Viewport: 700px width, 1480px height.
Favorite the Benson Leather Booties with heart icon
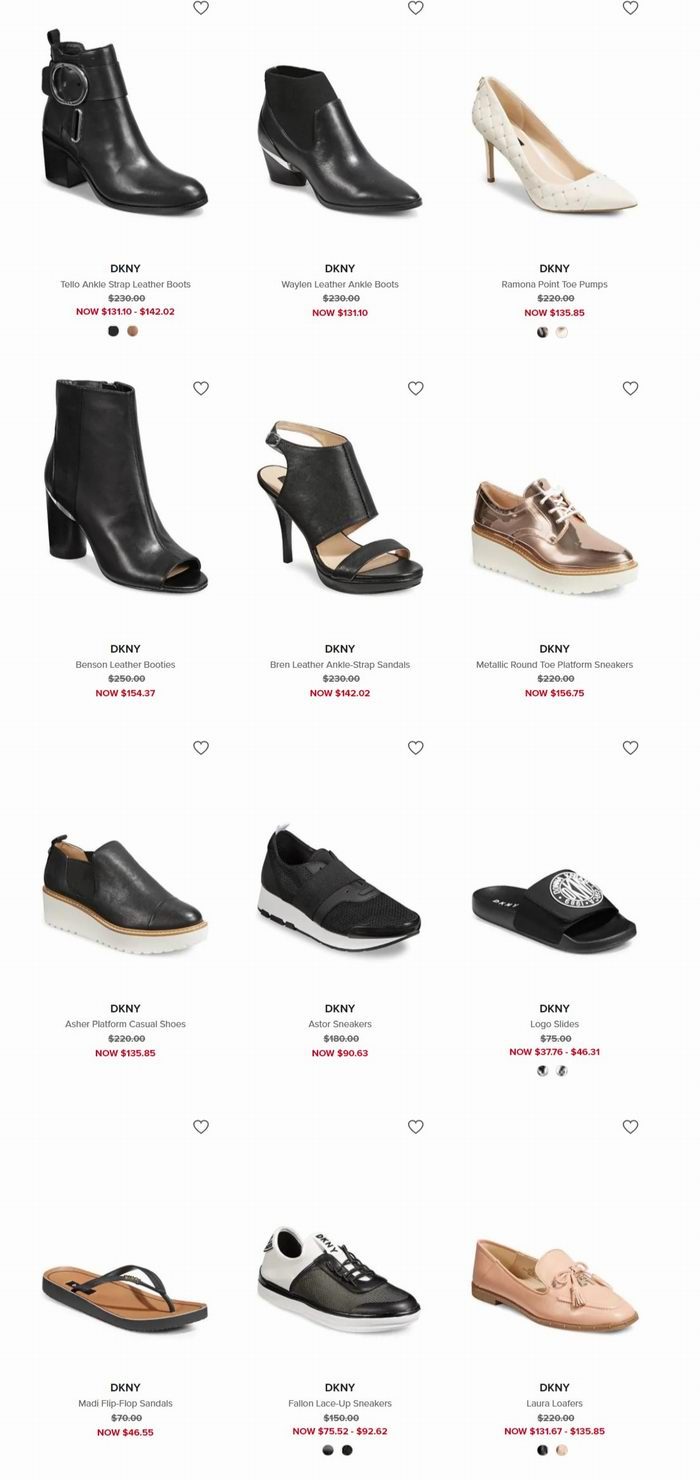(x=201, y=388)
